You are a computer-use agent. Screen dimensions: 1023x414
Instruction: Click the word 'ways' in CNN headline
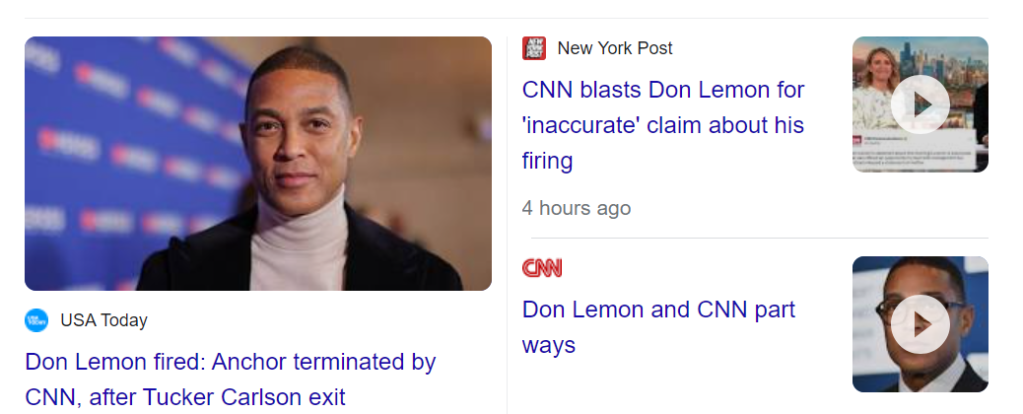pos(549,346)
